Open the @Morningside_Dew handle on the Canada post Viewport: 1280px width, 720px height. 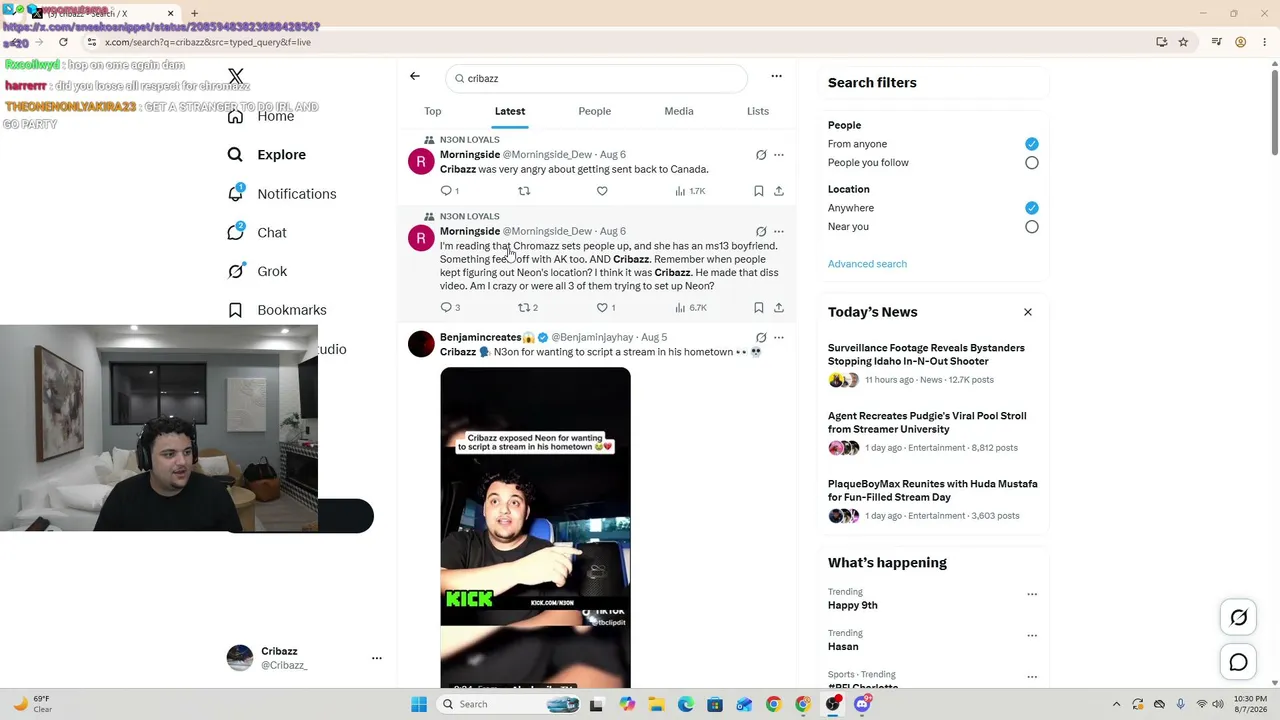[547, 155]
